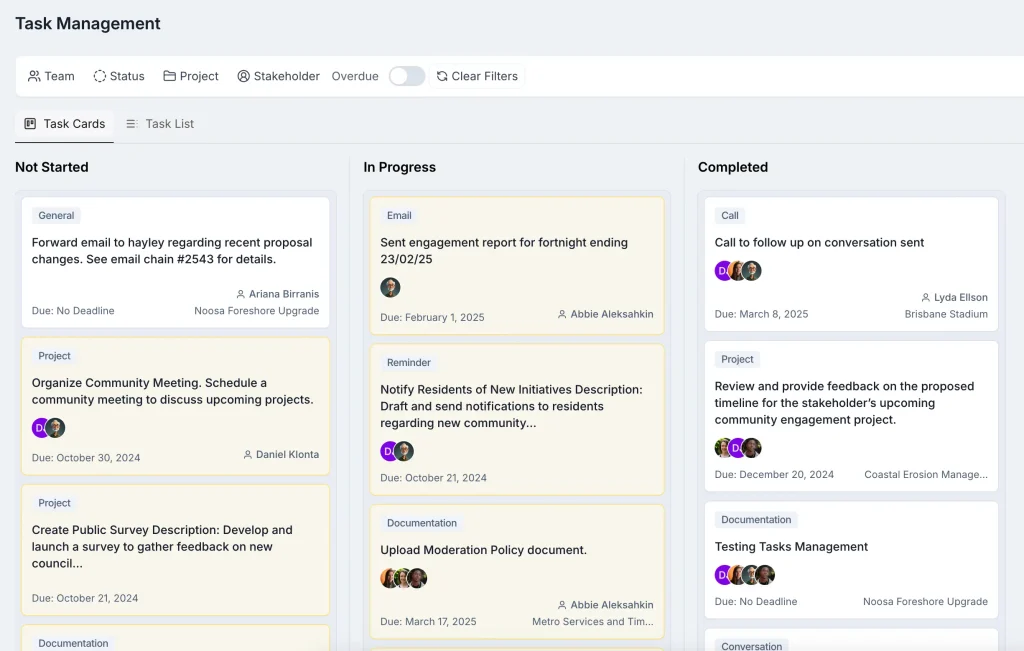1024x651 pixels.
Task: Open the Stakeholder filter
Action: (x=278, y=76)
